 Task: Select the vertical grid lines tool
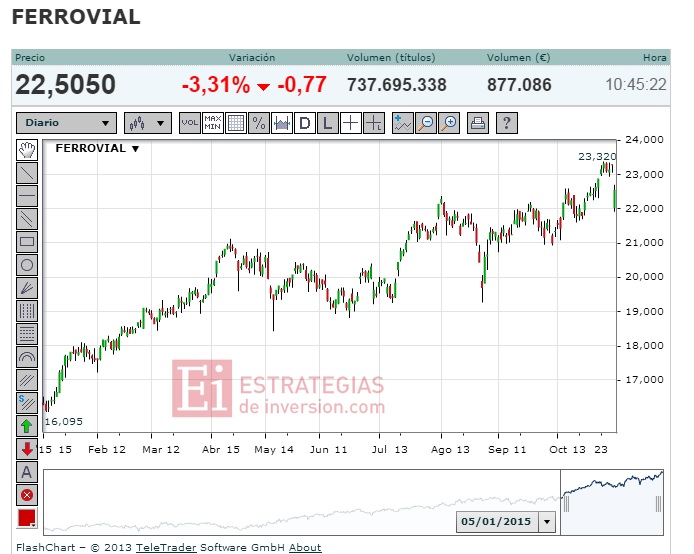(27, 311)
